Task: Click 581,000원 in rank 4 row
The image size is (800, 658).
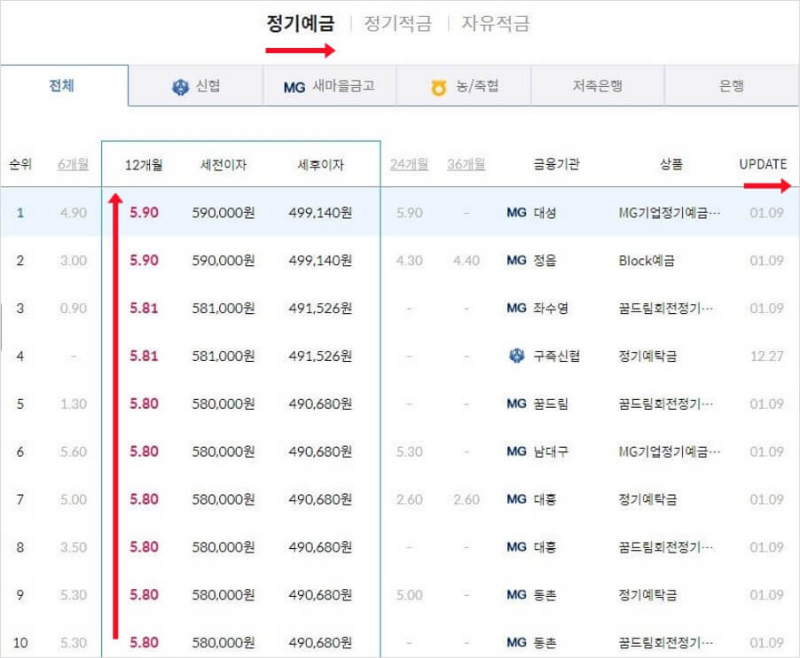Action: (x=223, y=356)
